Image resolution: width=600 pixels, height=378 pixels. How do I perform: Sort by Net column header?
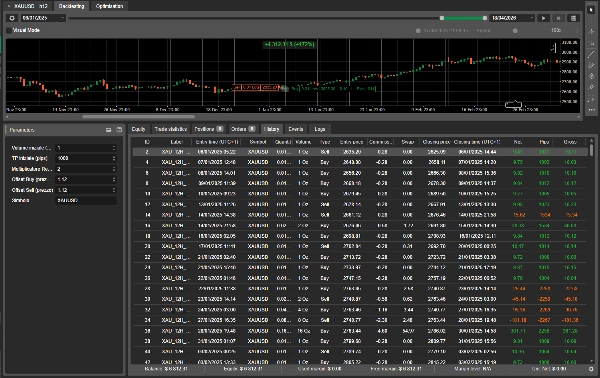coord(518,142)
